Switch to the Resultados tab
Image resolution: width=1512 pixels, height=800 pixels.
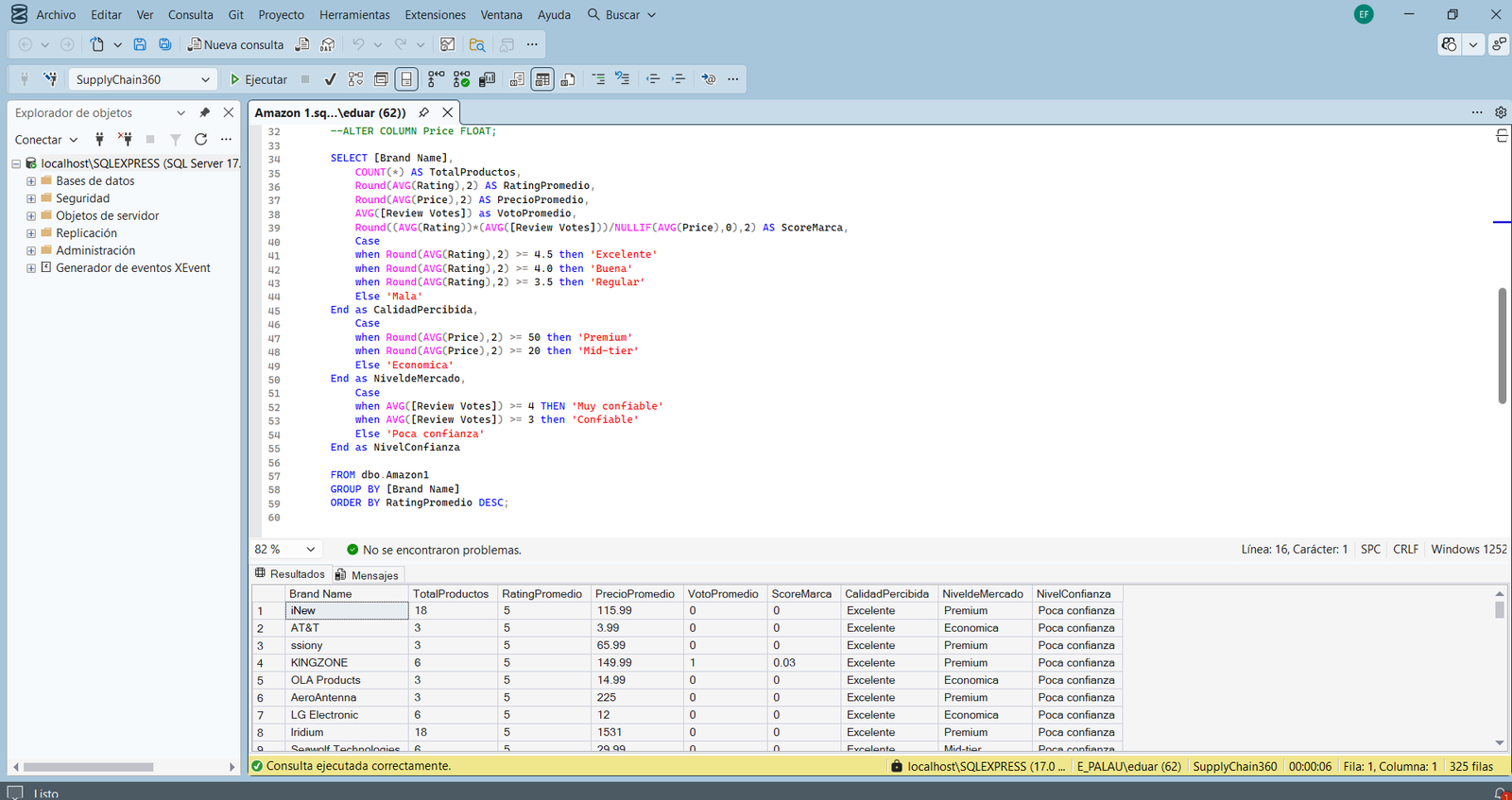click(291, 574)
